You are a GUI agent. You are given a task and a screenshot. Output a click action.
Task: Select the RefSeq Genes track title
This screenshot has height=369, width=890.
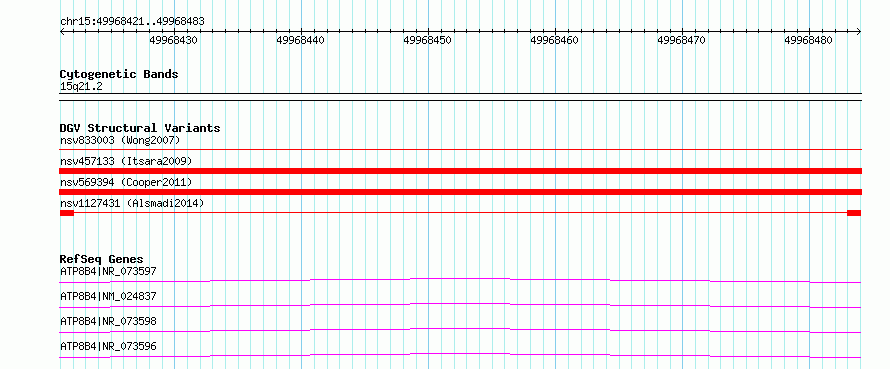pyautogui.click(x=102, y=260)
